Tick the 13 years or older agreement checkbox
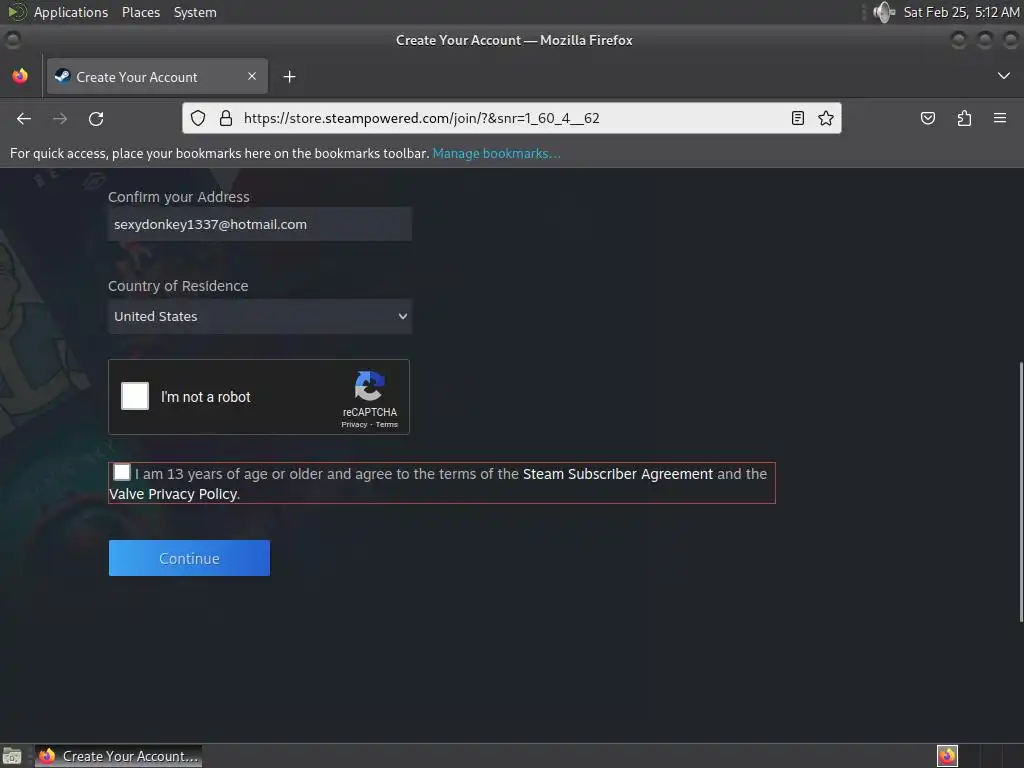 click(x=122, y=472)
